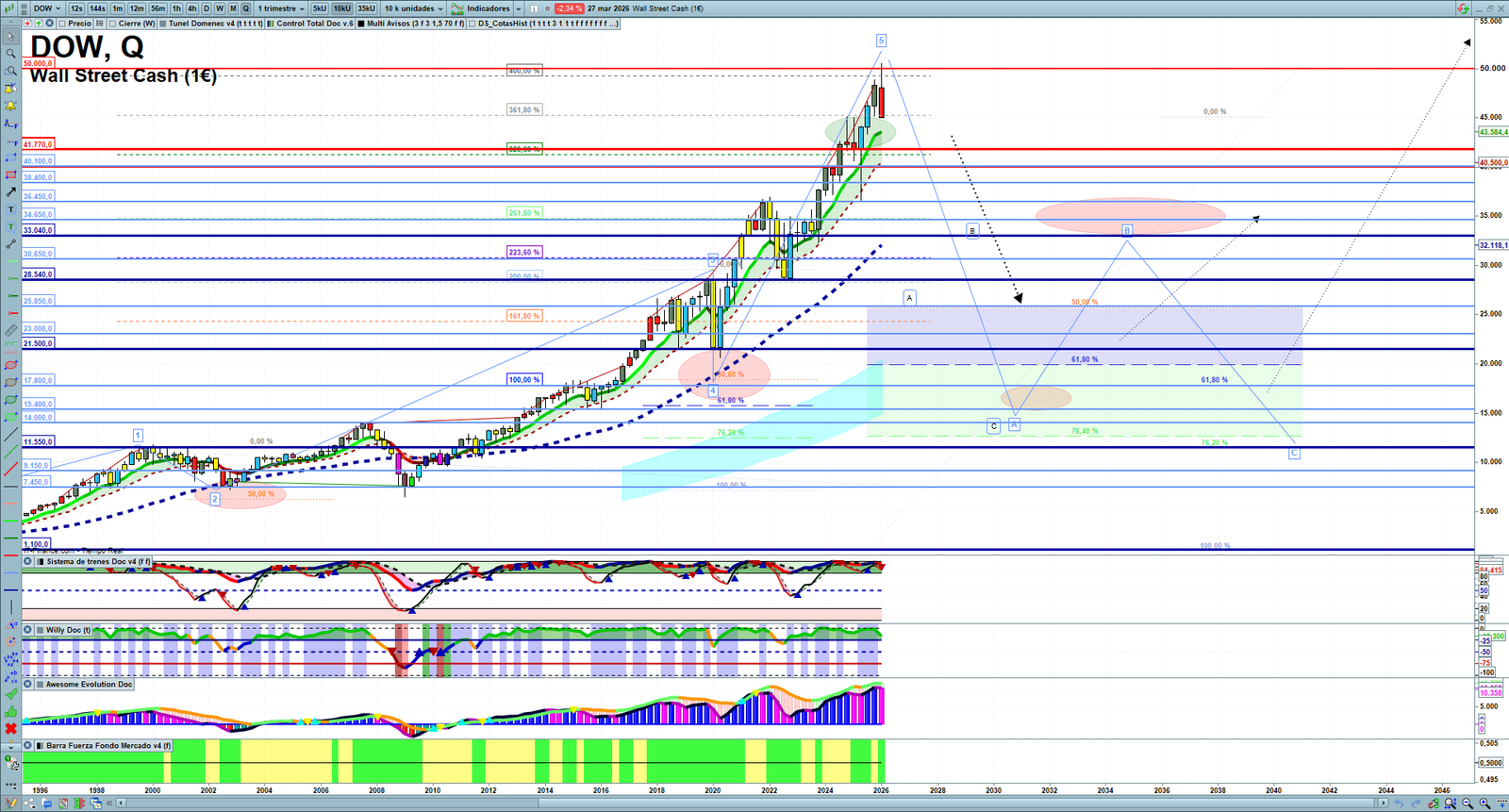Select the arrow pointer cursor tool
Image resolution: width=1509 pixels, height=812 pixels.
(10, 37)
